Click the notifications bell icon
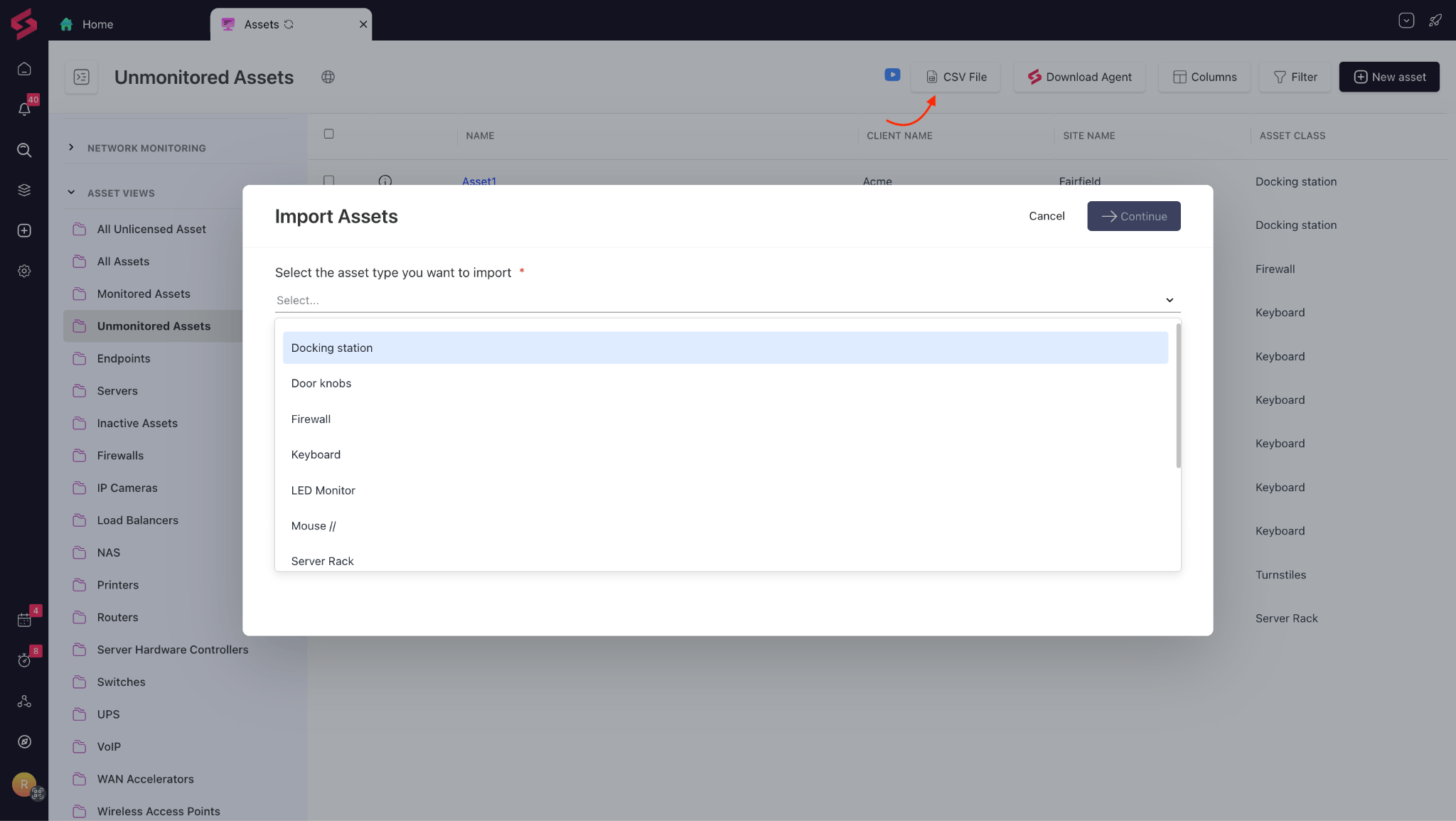Image resolution: width=1456 pixels, height=821 pixels. pos(24,109)
